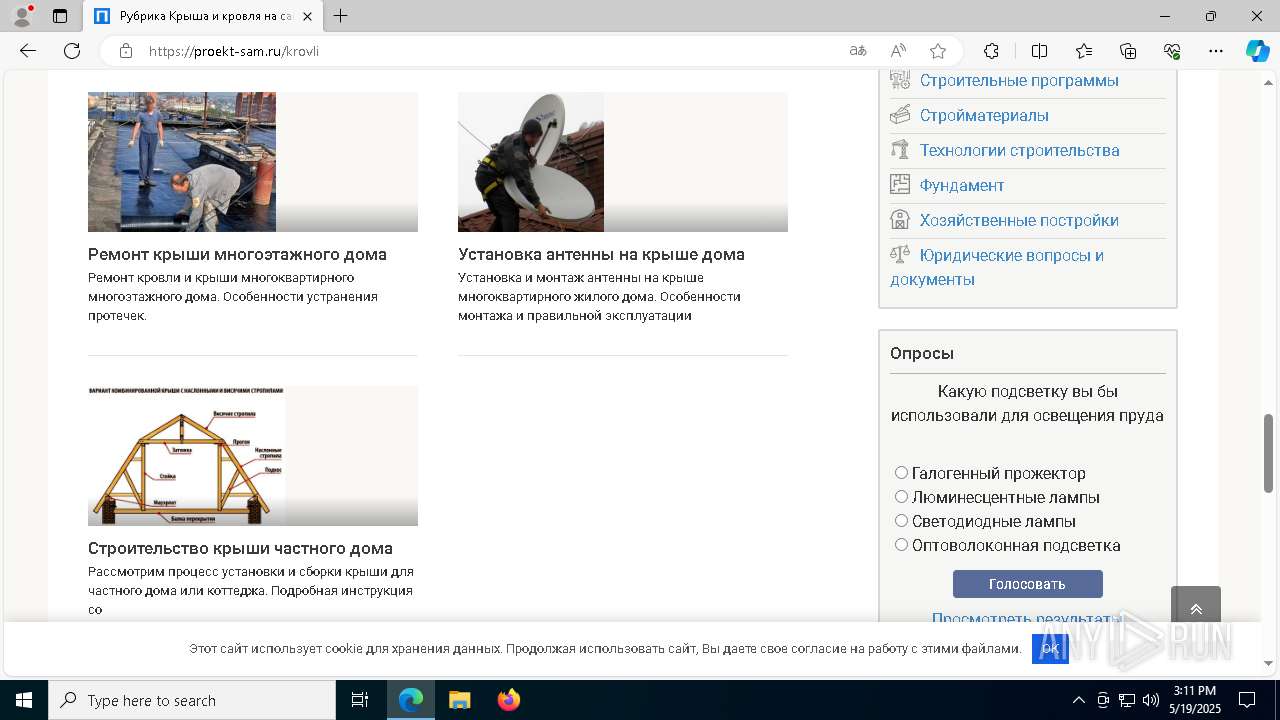Image resolution: width=1280 pixels, height=720 pixels.
Task: Click the page vertical scrollbar thumb
Action: coord(1269,452)
